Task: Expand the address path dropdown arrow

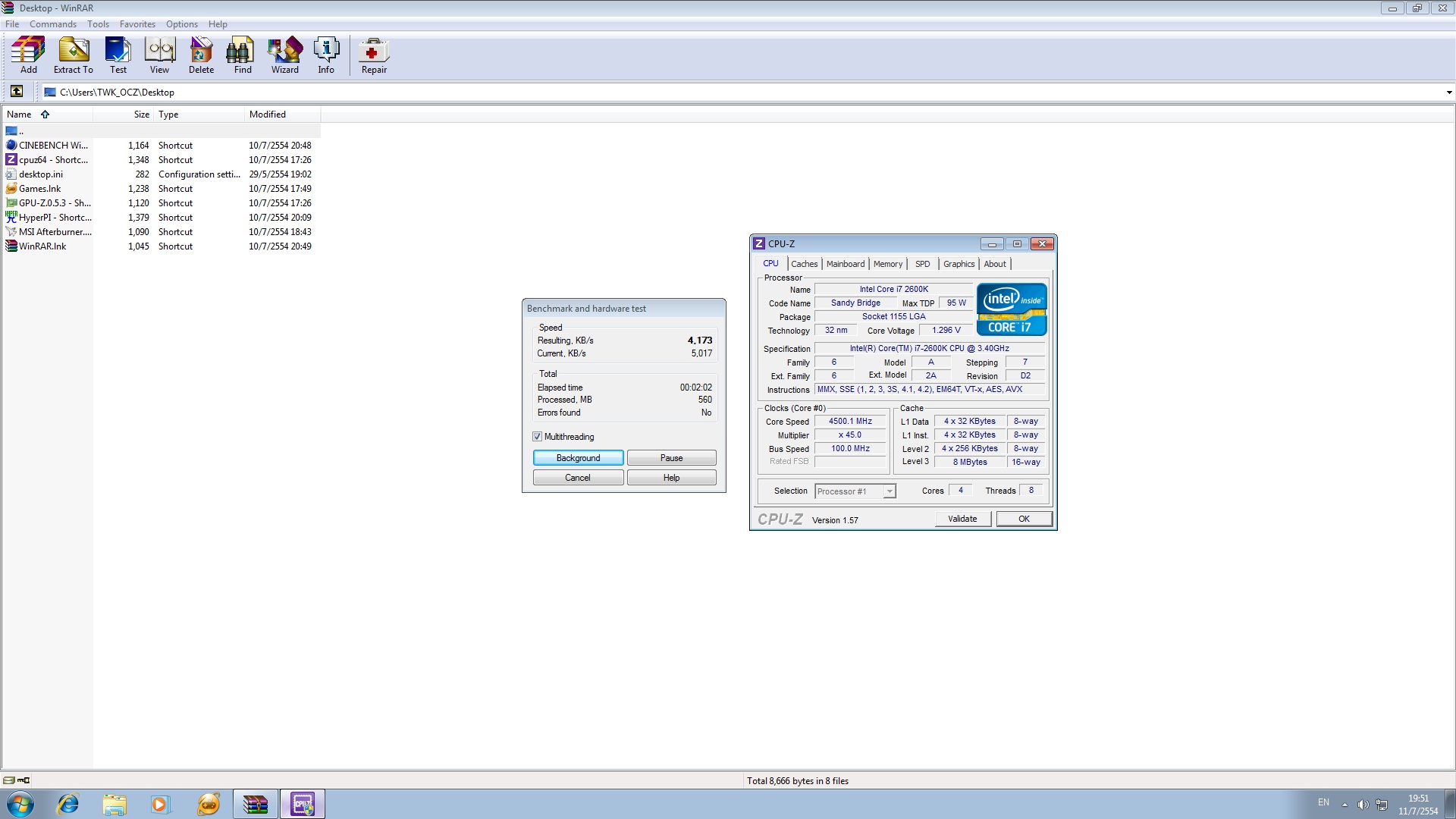Action: click(1448, 93)
